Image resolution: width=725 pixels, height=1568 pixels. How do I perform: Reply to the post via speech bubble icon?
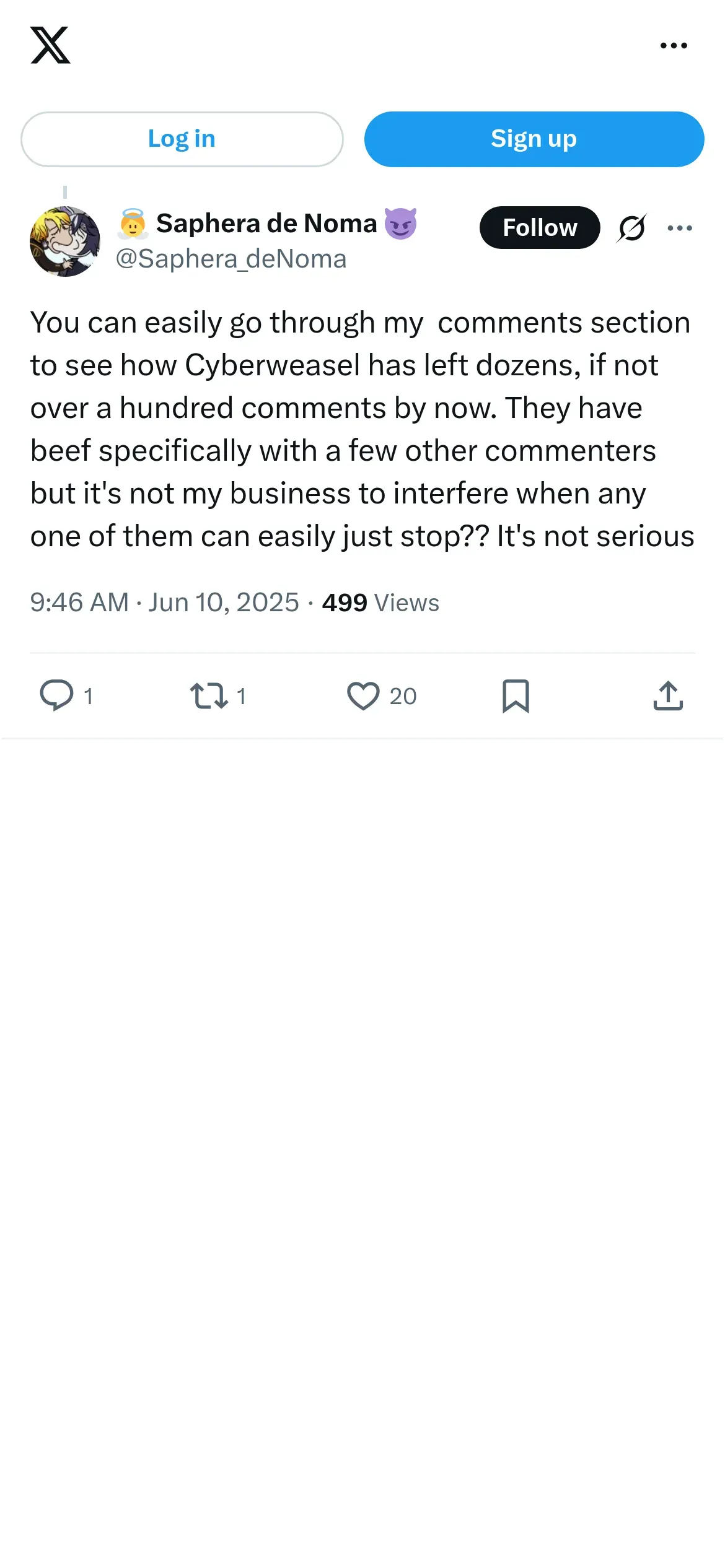(57, 695)
